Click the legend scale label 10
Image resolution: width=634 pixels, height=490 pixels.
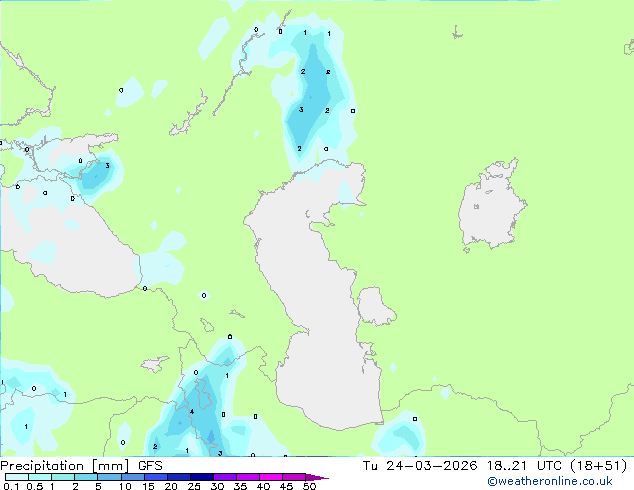pyautogui.click(x=125, y=486)
